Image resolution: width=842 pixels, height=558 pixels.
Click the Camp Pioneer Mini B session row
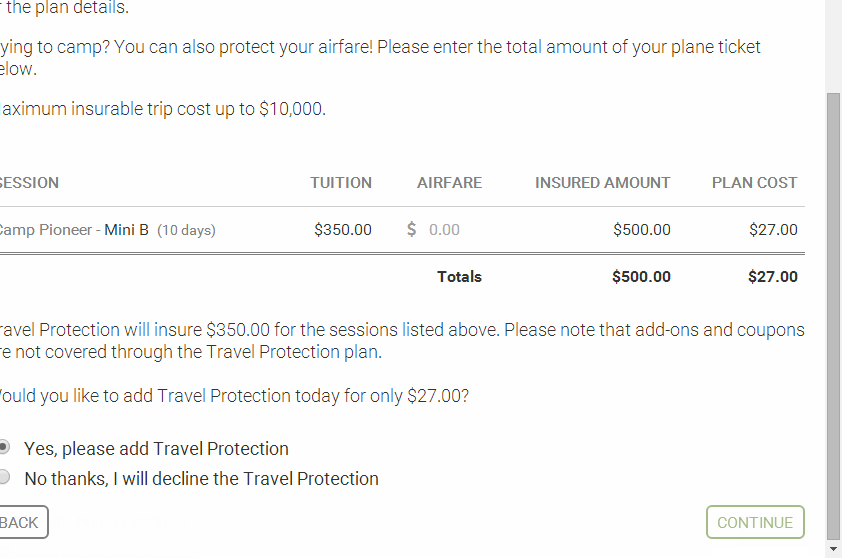pos(75,230)
